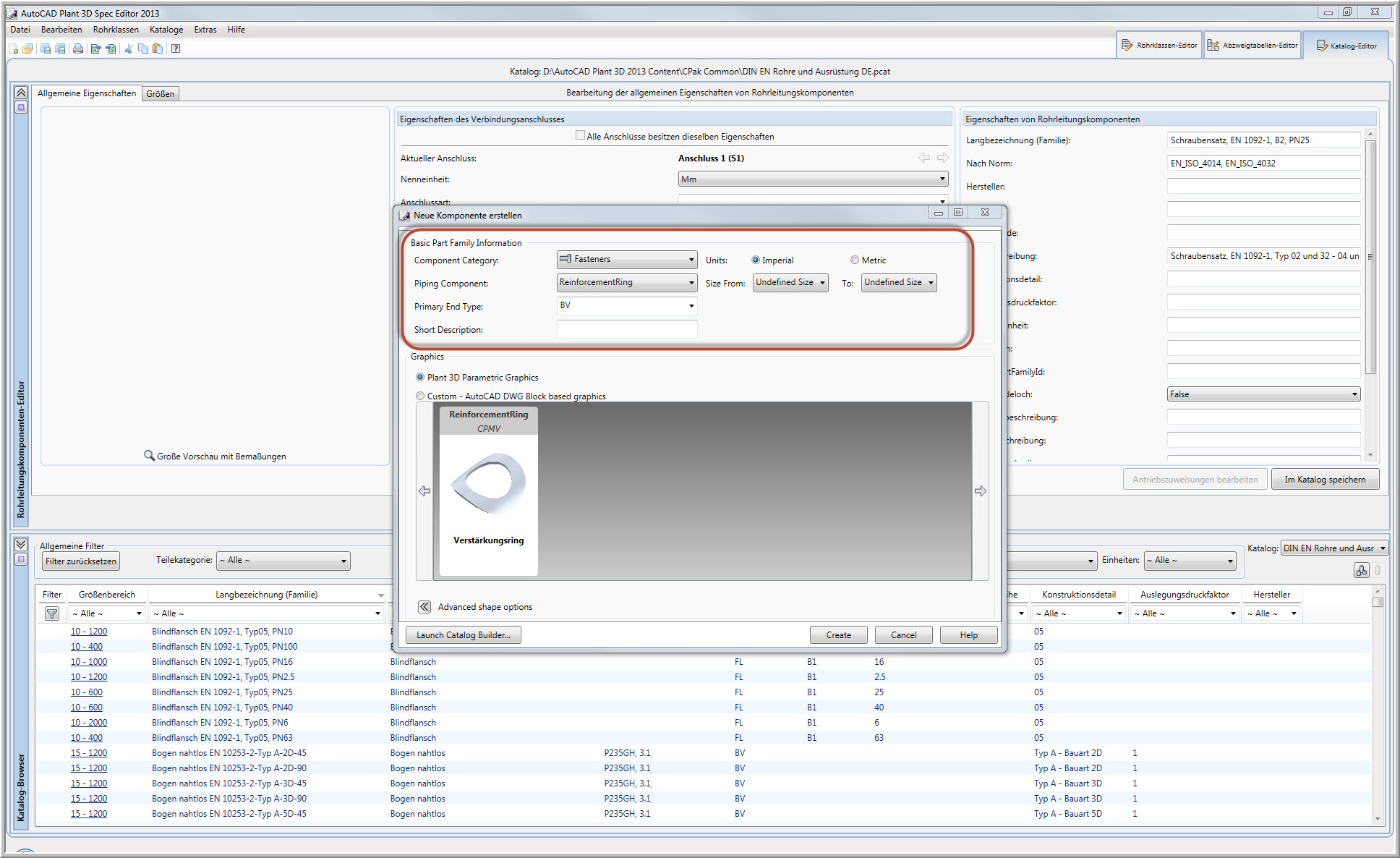Screen dimensions: 1400x858
Task: Switch to the Größen tab
Action: point(160,93)
